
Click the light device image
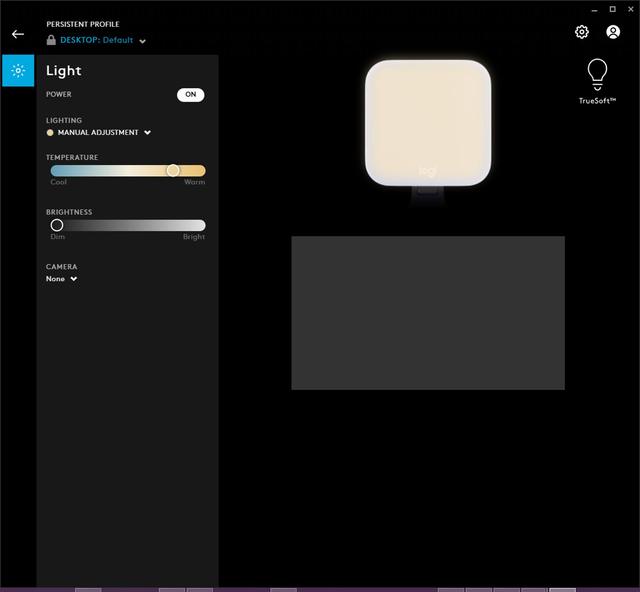pos(428,123)
